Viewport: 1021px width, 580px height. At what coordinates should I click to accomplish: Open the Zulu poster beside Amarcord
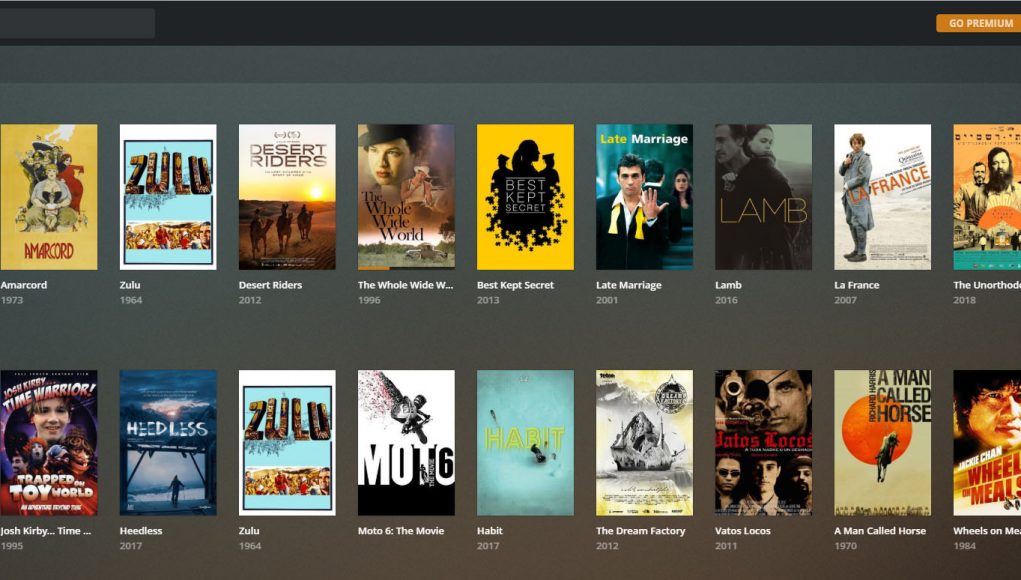pos(168,197)
